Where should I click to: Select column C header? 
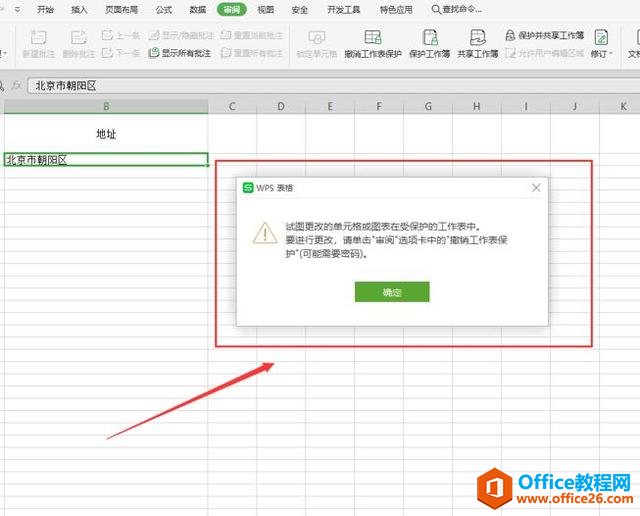point(232,107)
